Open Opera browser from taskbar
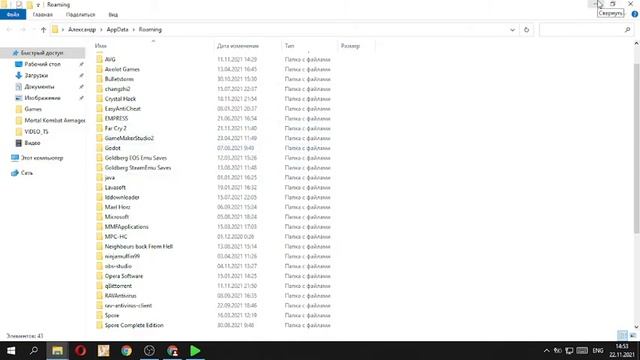Image resolution: width=640 pixels, height=360 pixels. (80, 351)
